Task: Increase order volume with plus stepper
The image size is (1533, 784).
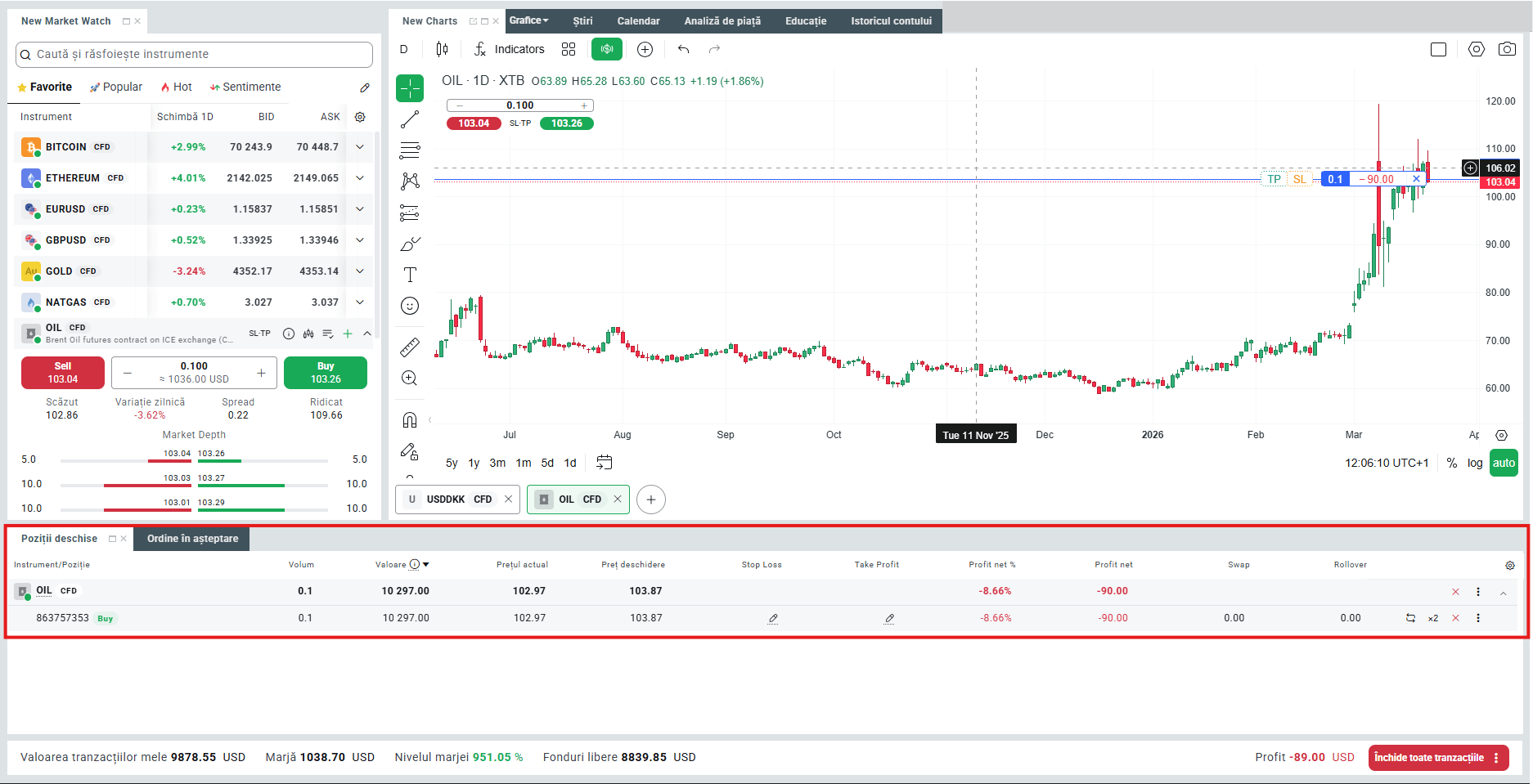Action: (x=261, y=373)
